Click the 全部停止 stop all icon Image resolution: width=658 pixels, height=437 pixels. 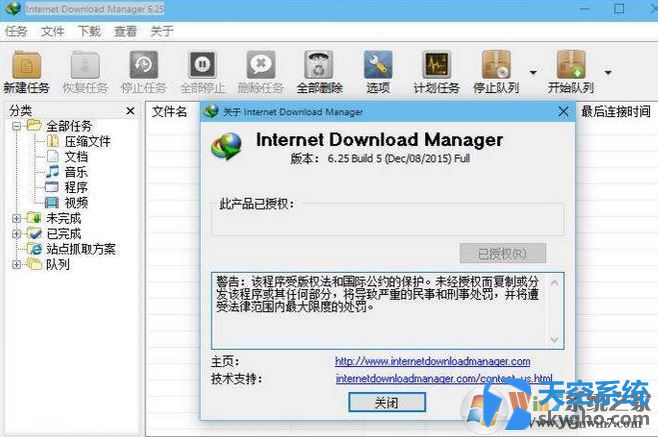pyautogui.click(x=202, y=65)
